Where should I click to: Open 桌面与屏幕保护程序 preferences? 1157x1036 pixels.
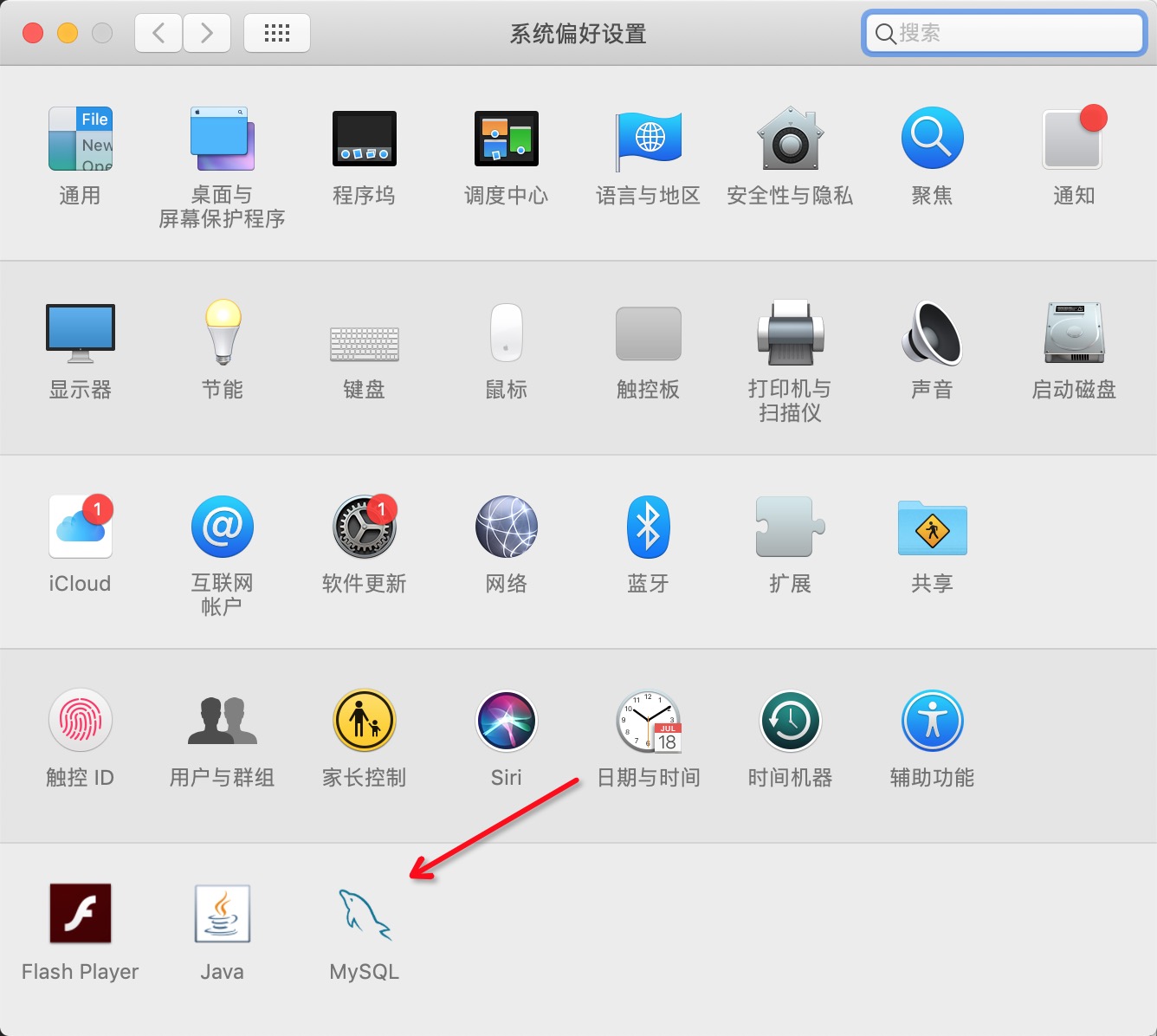[x=223, y=139]
